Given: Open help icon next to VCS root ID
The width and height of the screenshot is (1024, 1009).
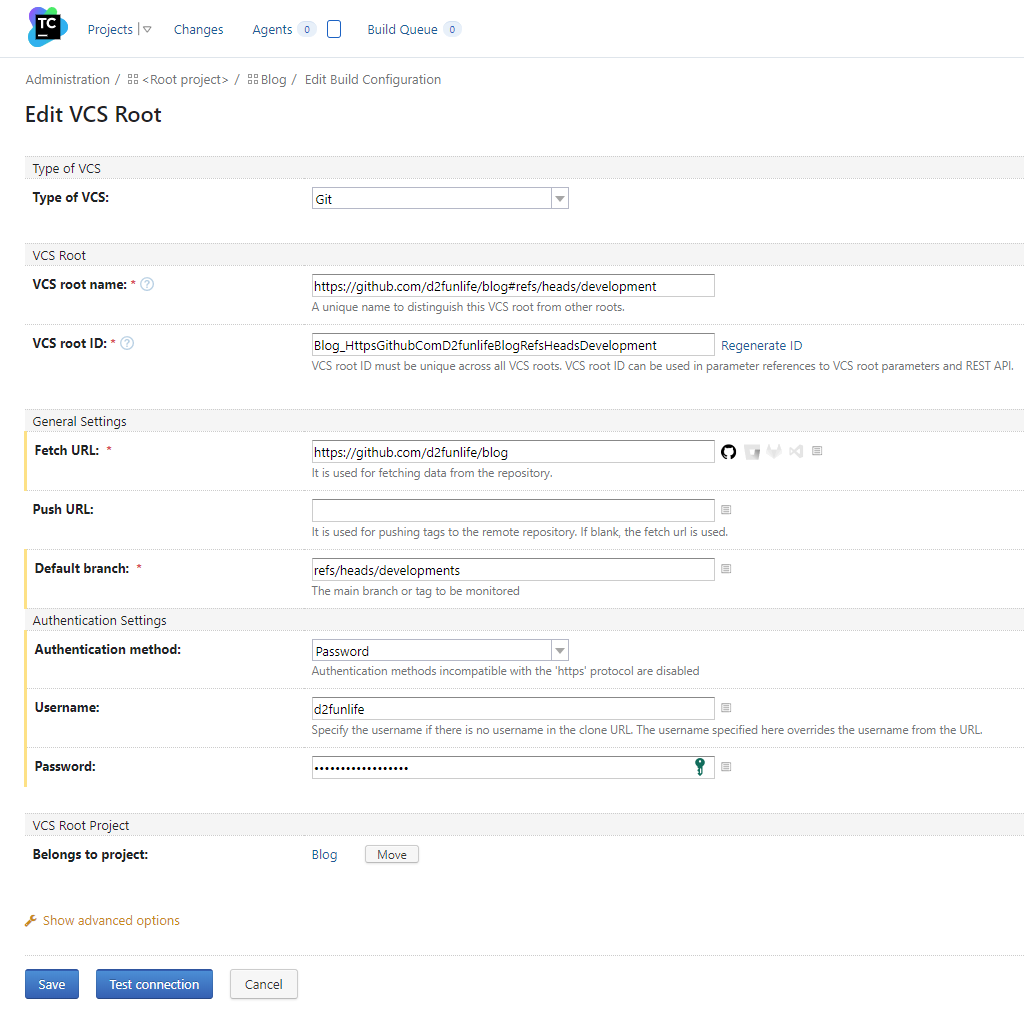Looking at the screenshot, I should [127, 344].
